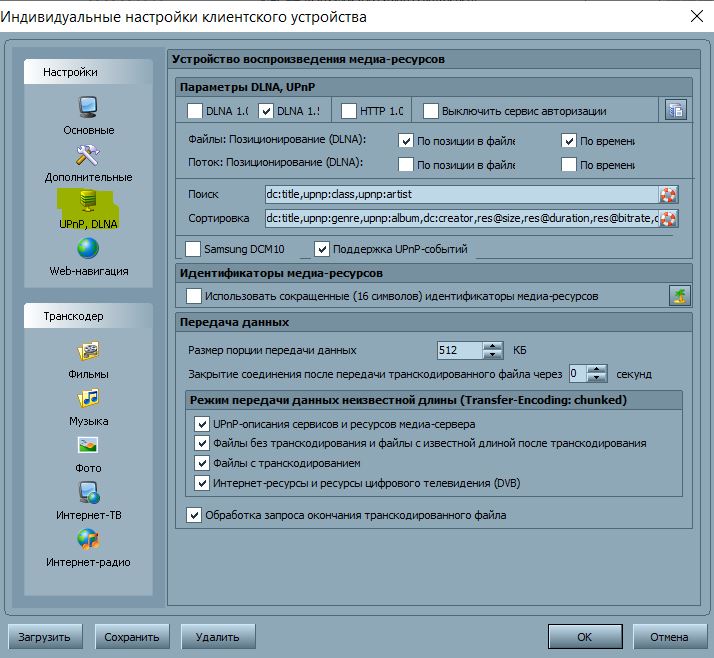This screenshot has width=714, height=658.
Task: Open the Основные settings section
Action: (88, 114)
